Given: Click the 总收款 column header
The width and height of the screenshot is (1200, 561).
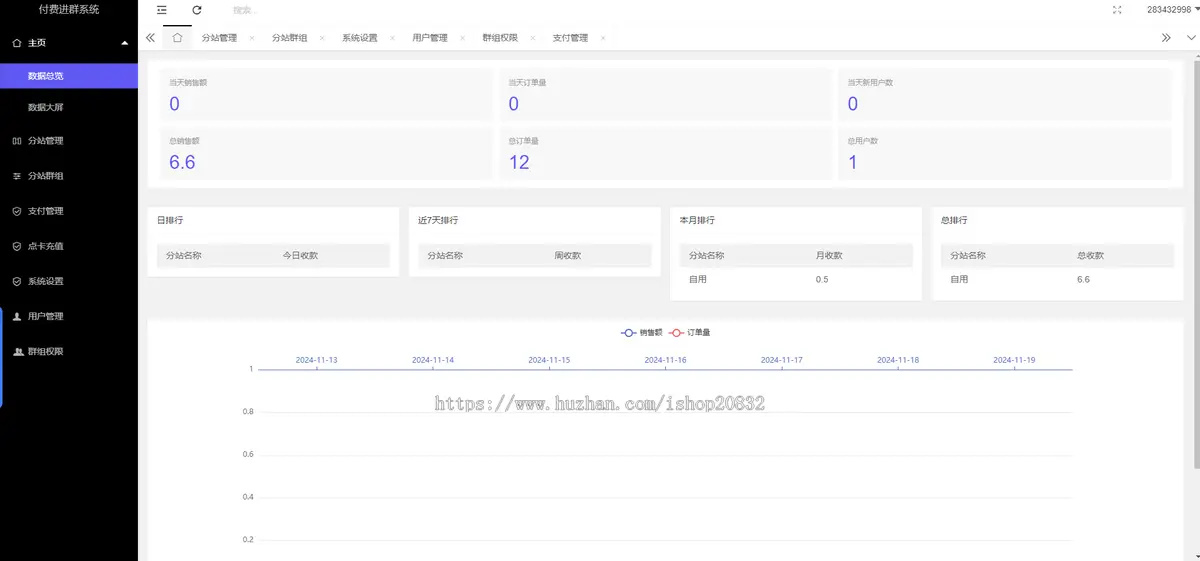Looking at the screenshot, I should click(1091, 256).
